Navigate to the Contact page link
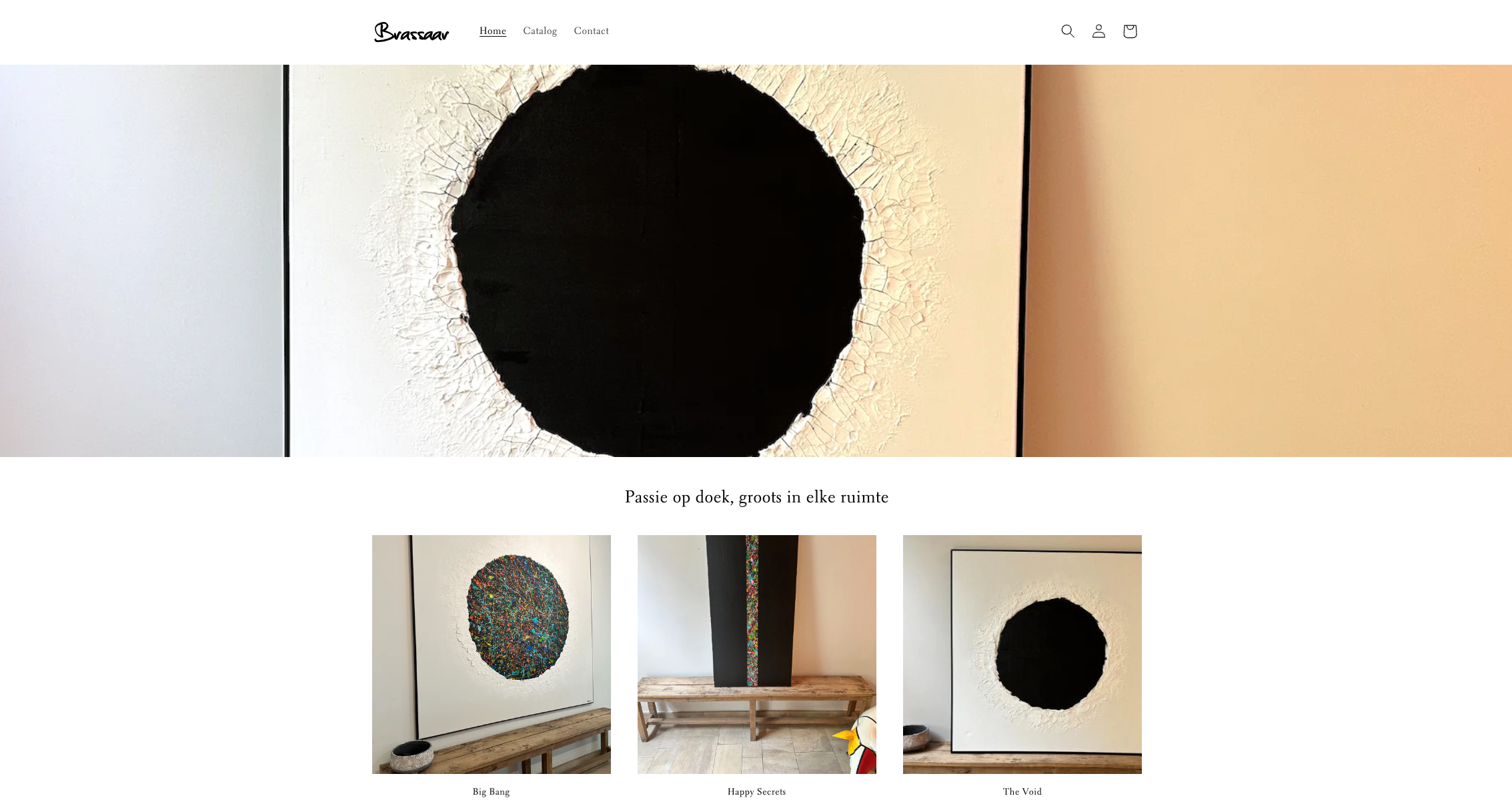Screen dimensions: 1512x800 (591, 31)
